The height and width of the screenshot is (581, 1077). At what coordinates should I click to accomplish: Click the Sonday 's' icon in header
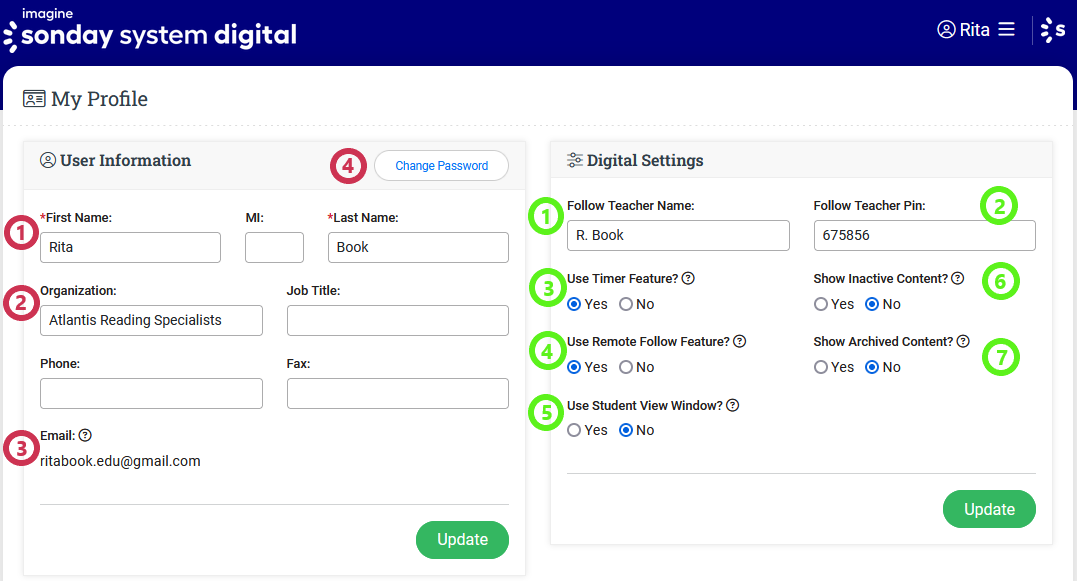pyautogui.click(x=1053, y=31)
